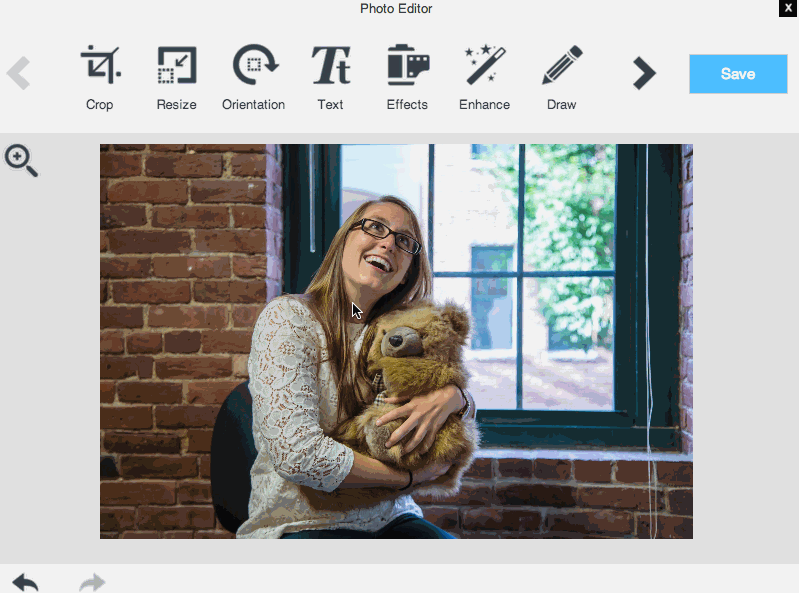The width and height of the screenshot is (799, 593).
Task: Choose the Orientation rotate icon
Action: pos(253,66)
